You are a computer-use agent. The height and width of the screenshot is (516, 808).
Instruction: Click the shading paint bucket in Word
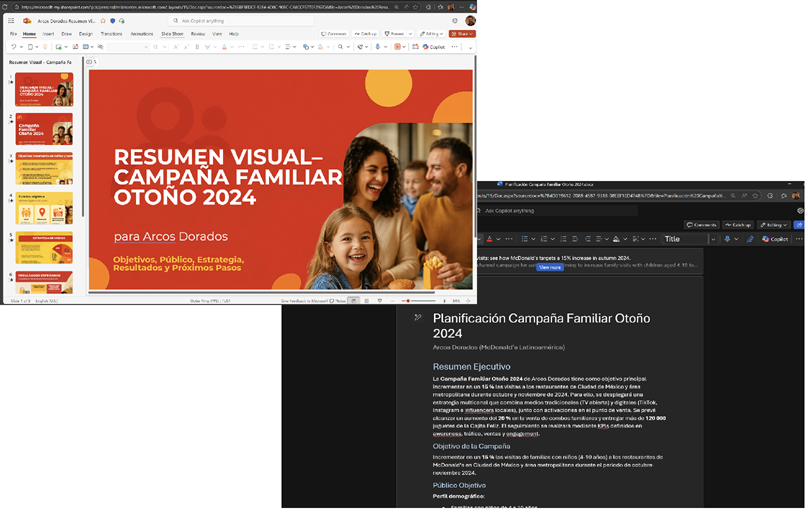[616, 239]
